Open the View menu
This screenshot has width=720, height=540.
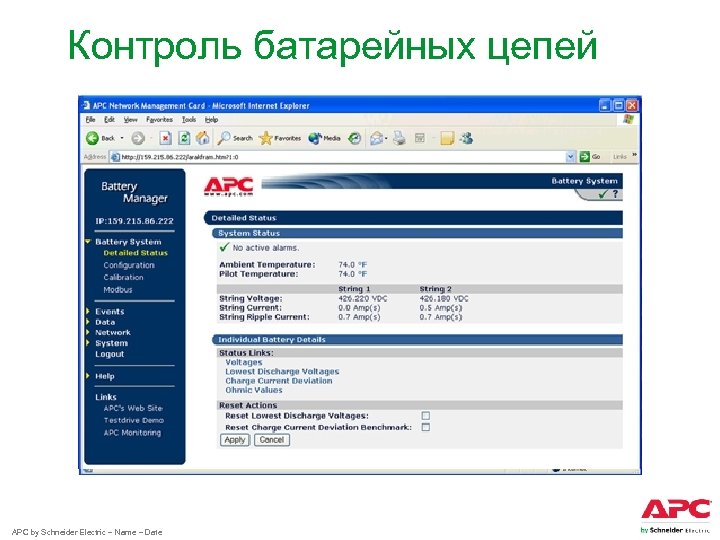coord(130,119)
